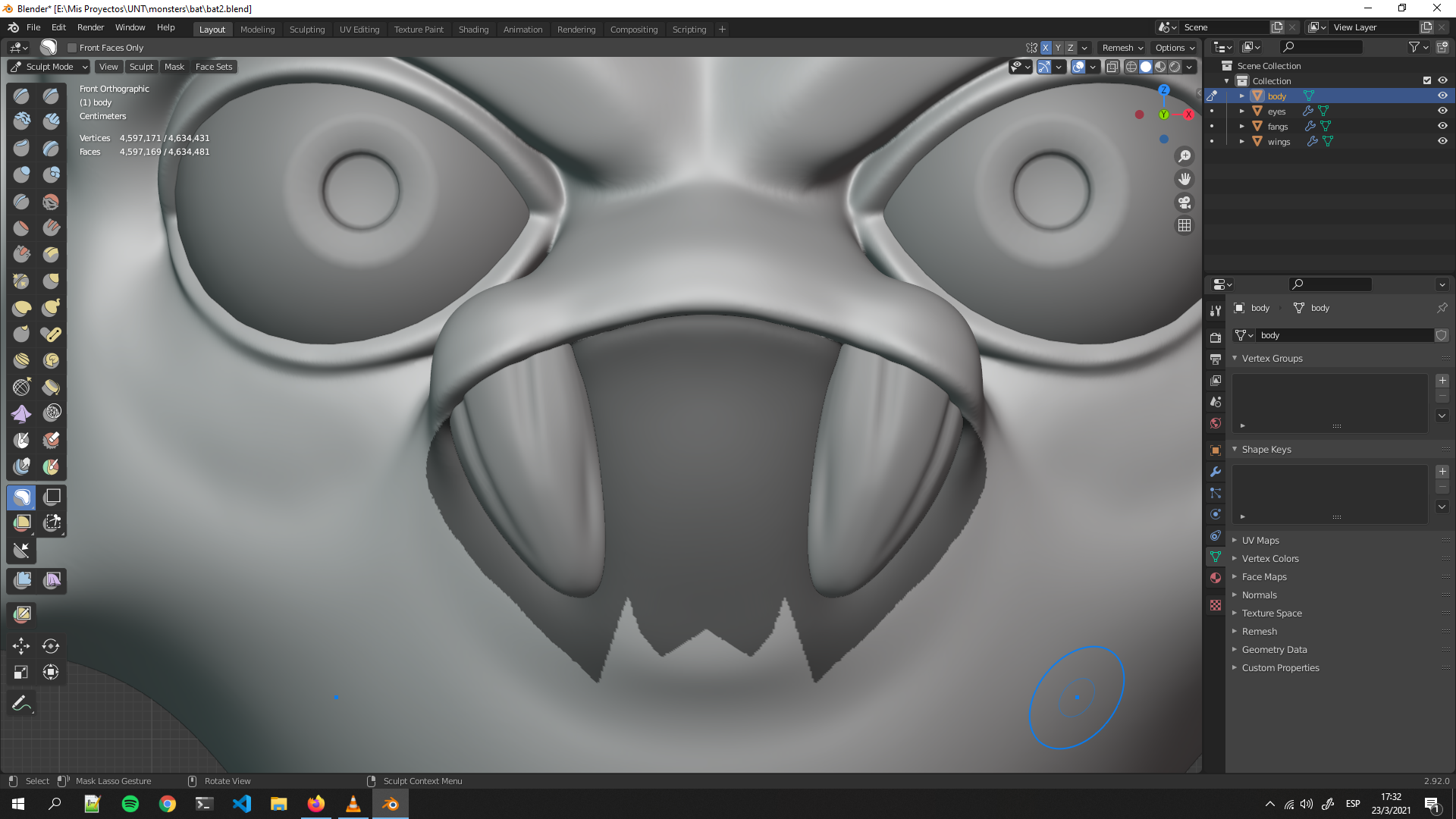This screenshot has height=819, width=1456.
Task: Click the body mesh name field
Action: pos(1345,335)
